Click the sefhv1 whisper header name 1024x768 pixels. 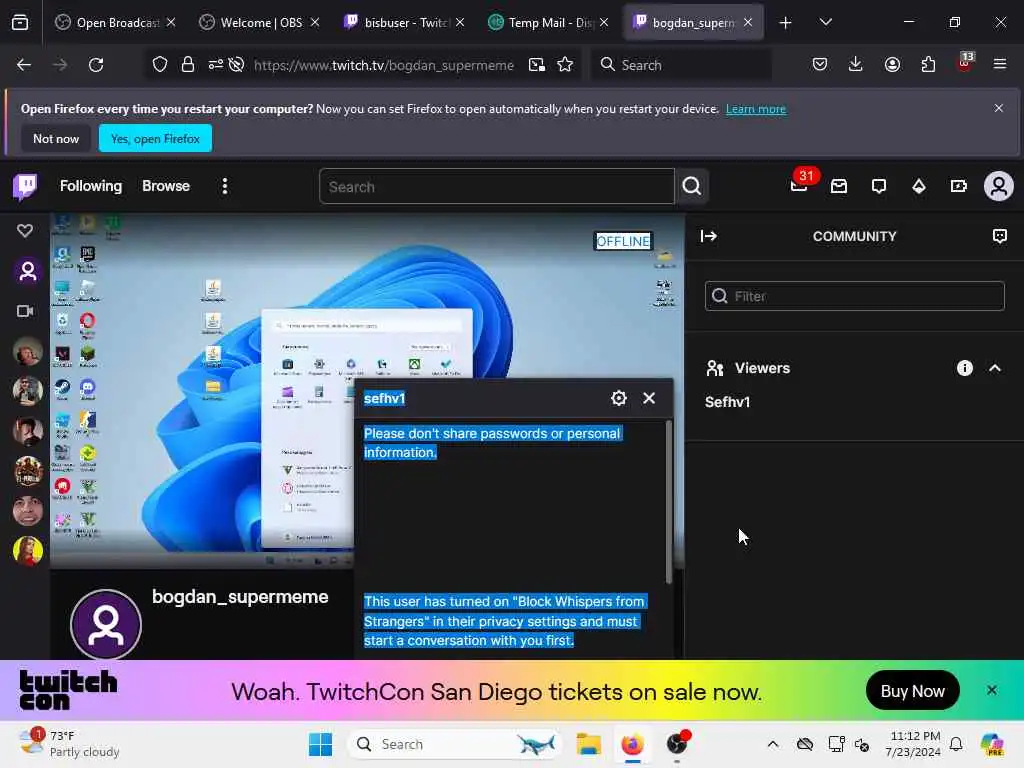click(x=384, y=398)
